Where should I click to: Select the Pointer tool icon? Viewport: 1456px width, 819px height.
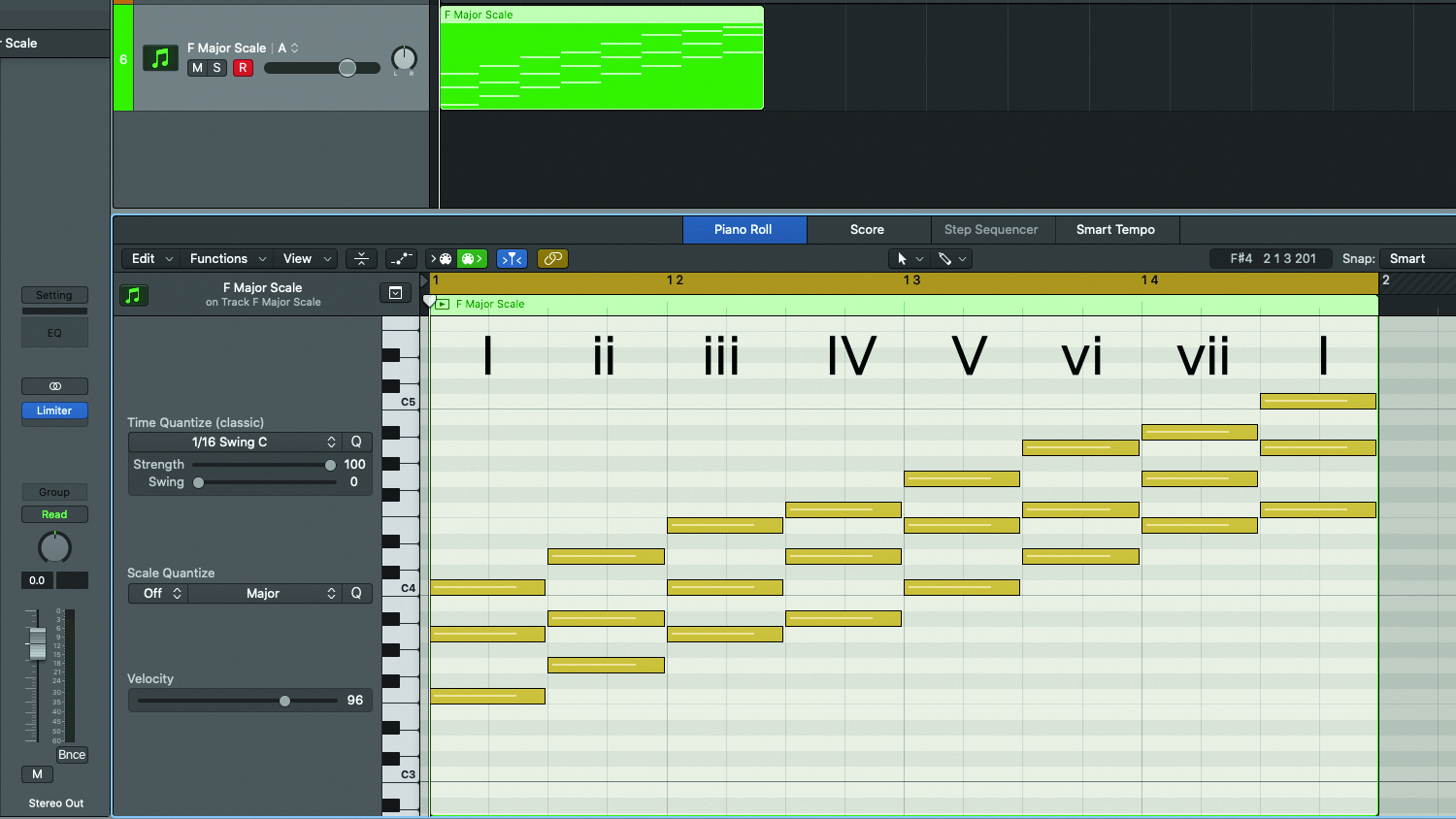click(x=902, y=258)
